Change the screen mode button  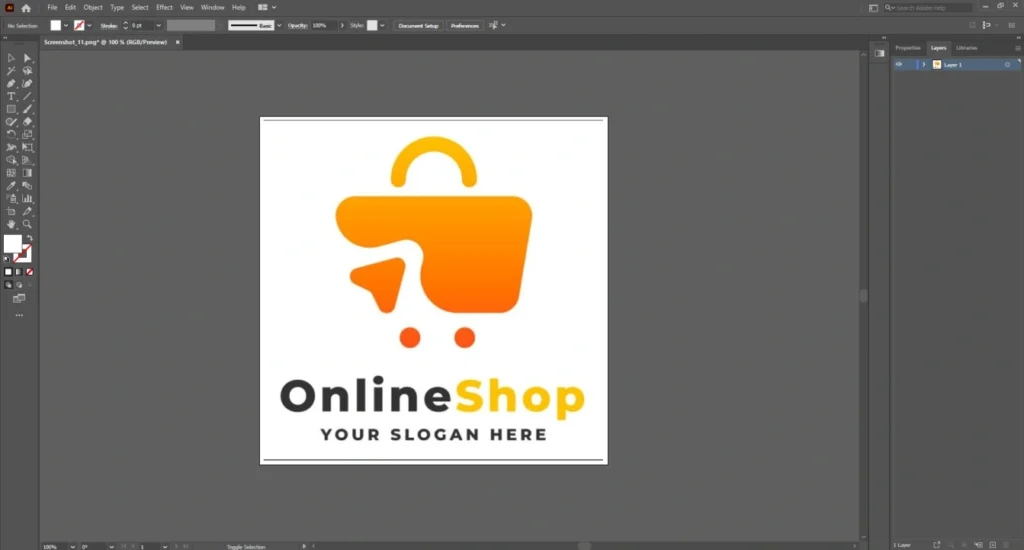[x=19, y=299]
